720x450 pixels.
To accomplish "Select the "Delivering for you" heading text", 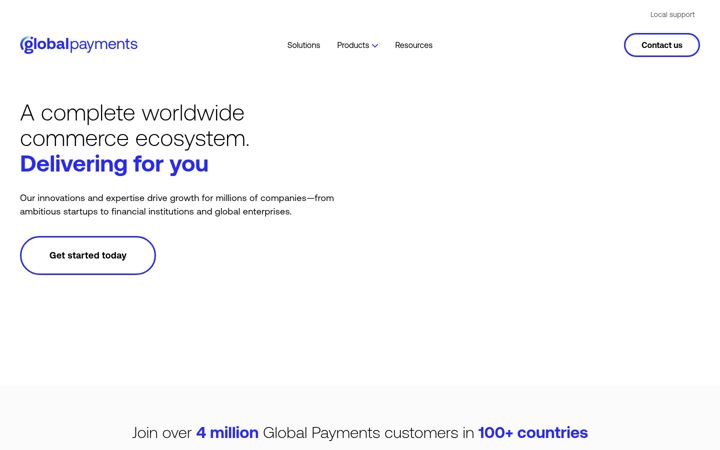I will (114, 164).
